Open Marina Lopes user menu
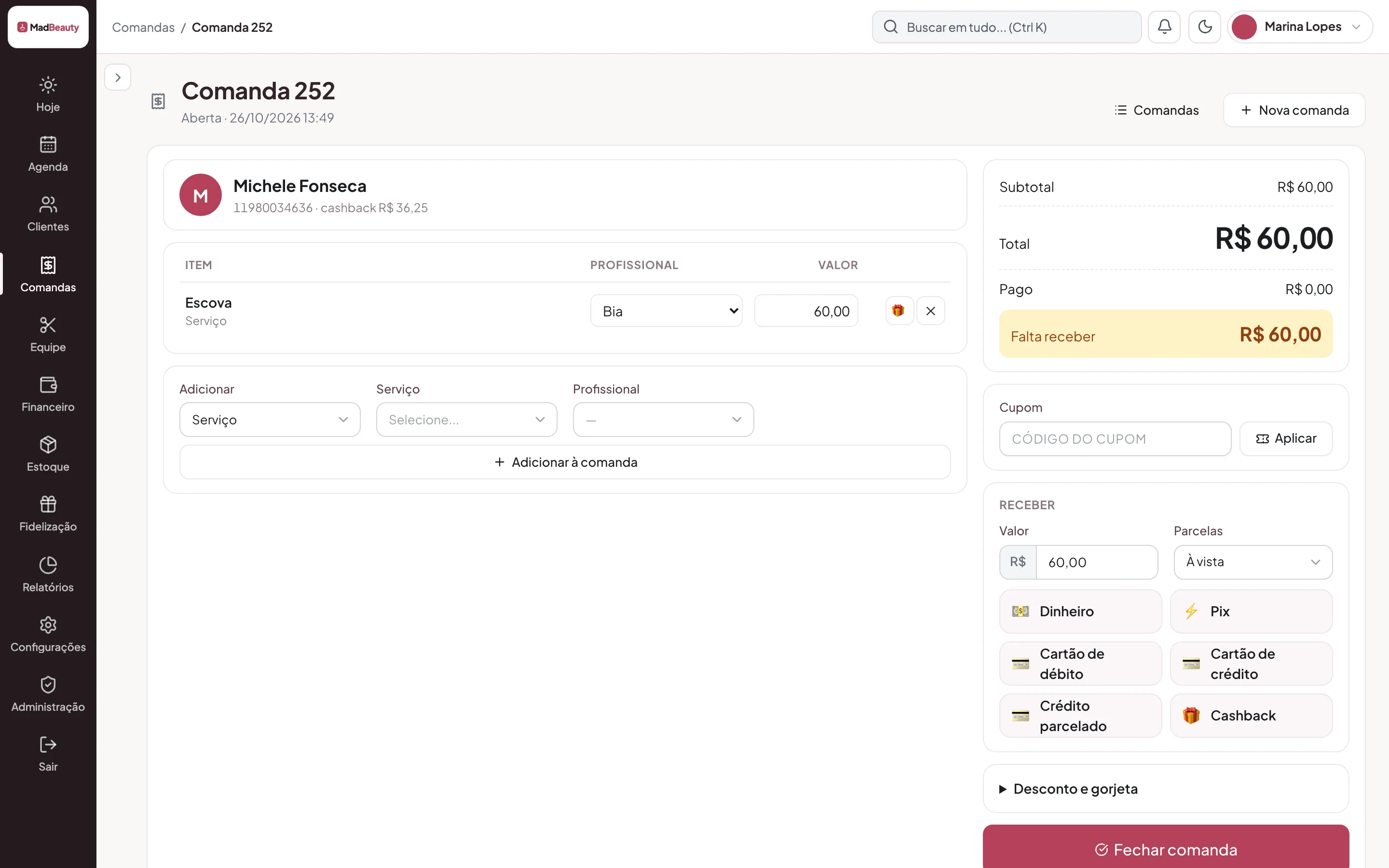Viewport: 1389px width, 868px height. coord(1300,27)
